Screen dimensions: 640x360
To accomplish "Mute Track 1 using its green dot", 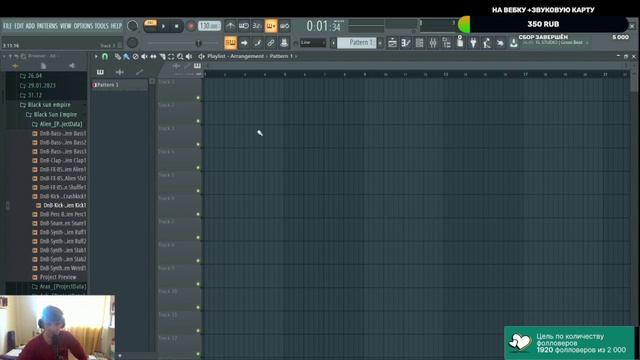I will tap(198, 98).
